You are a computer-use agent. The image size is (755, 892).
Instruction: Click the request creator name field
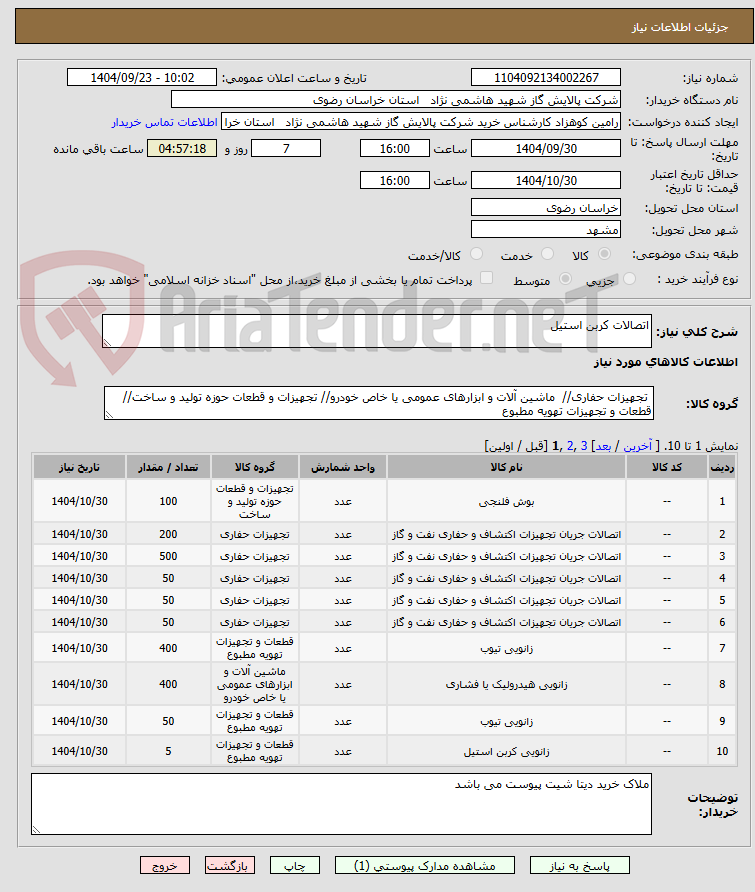[x=420, y=122]
